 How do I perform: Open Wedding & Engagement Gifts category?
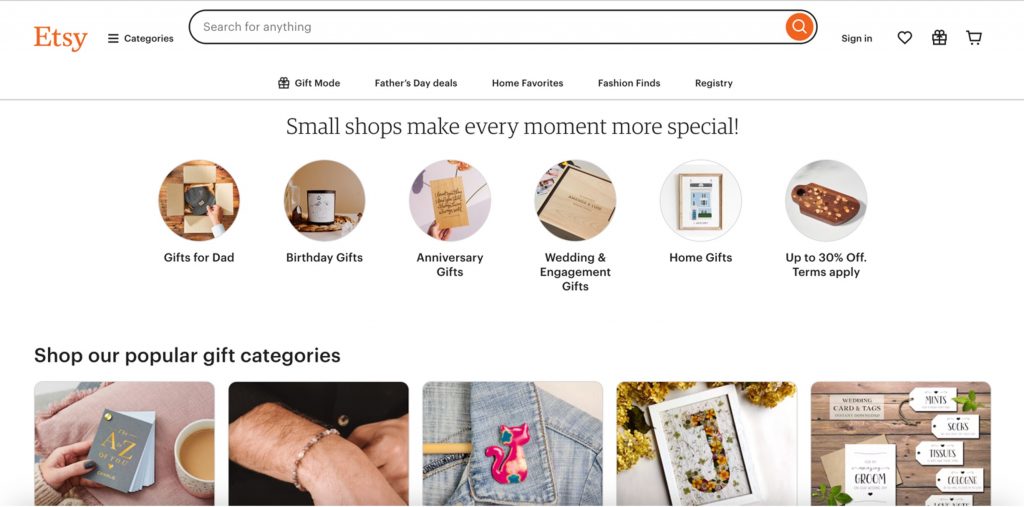(x=575, y=200)
